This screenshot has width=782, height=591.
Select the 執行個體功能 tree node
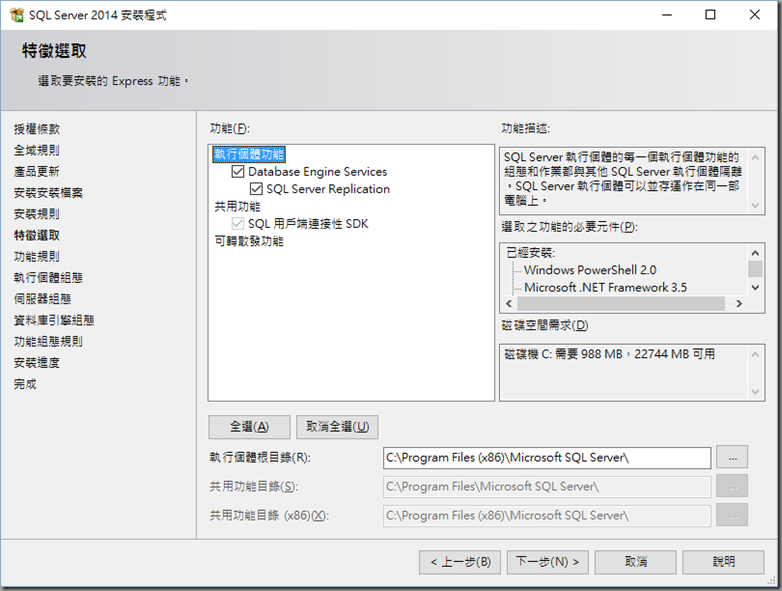pos(249,154)
